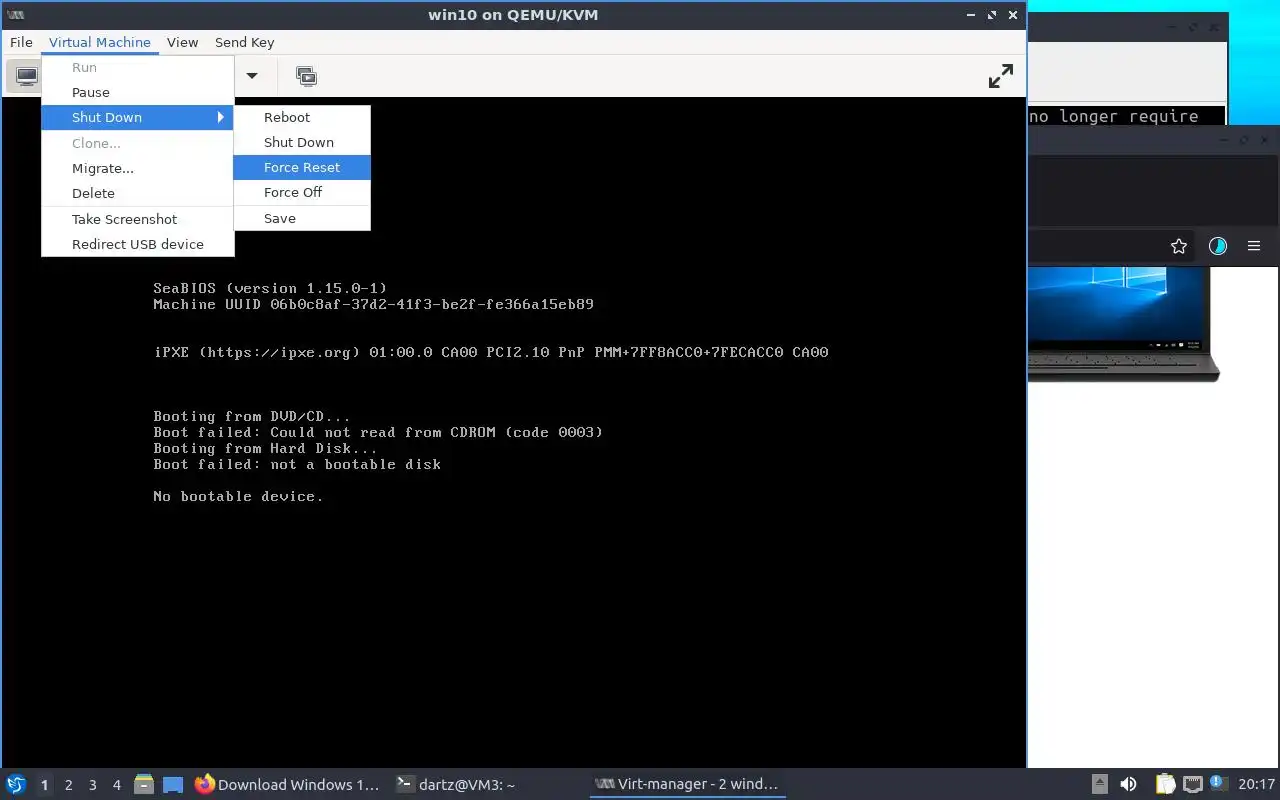Select Pause in Virtual Machine menu
Image resolution: width=1280 pixels, height=800 pixels.
tap(138, 92)
